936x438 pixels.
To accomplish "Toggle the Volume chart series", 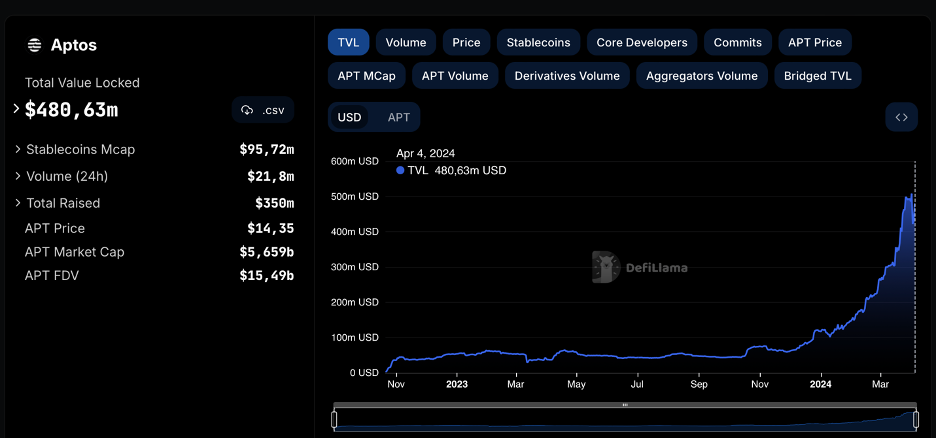I will click(x=406, y=42).
